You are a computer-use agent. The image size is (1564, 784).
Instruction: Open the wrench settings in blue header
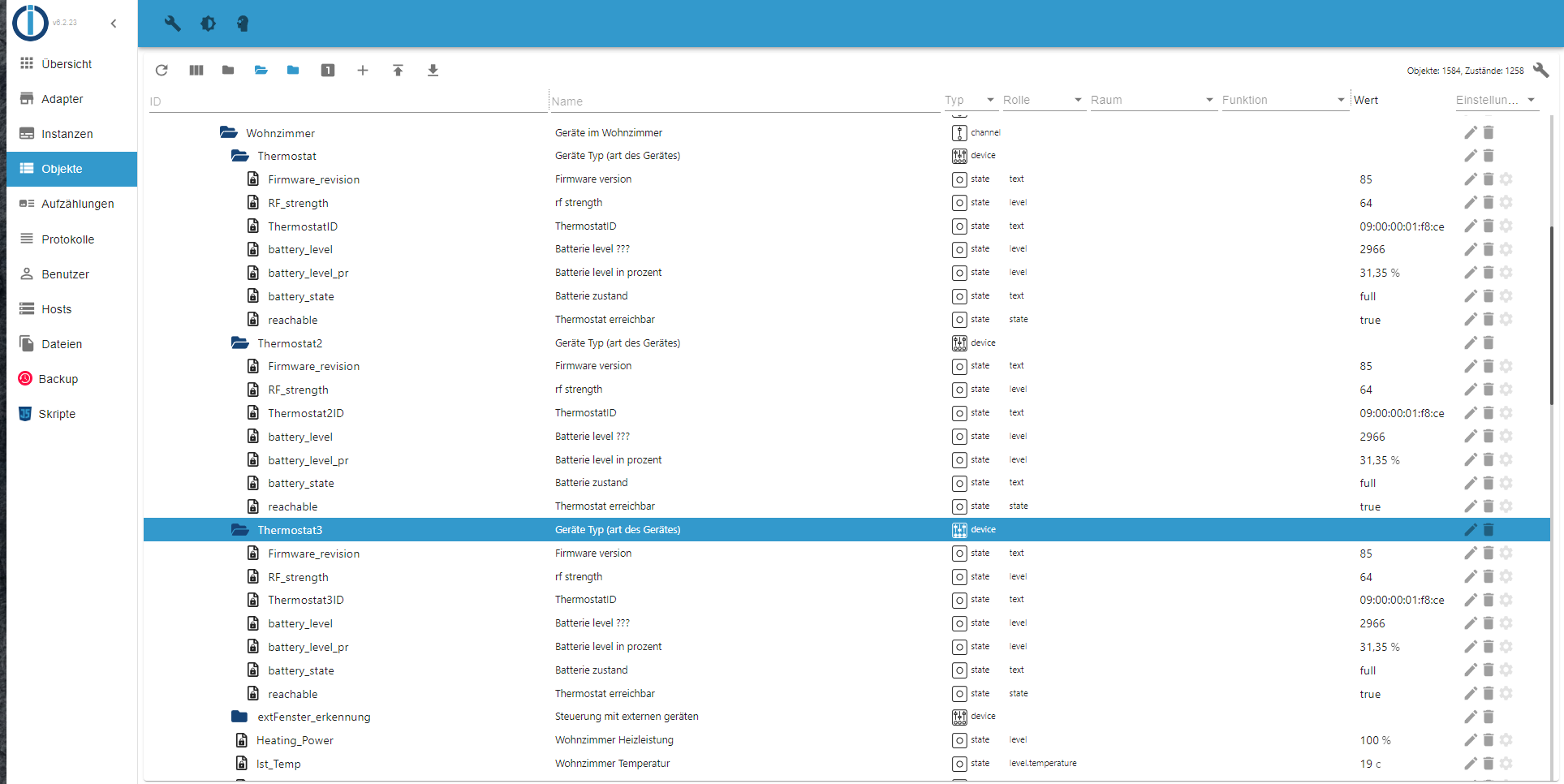[172, 24]
